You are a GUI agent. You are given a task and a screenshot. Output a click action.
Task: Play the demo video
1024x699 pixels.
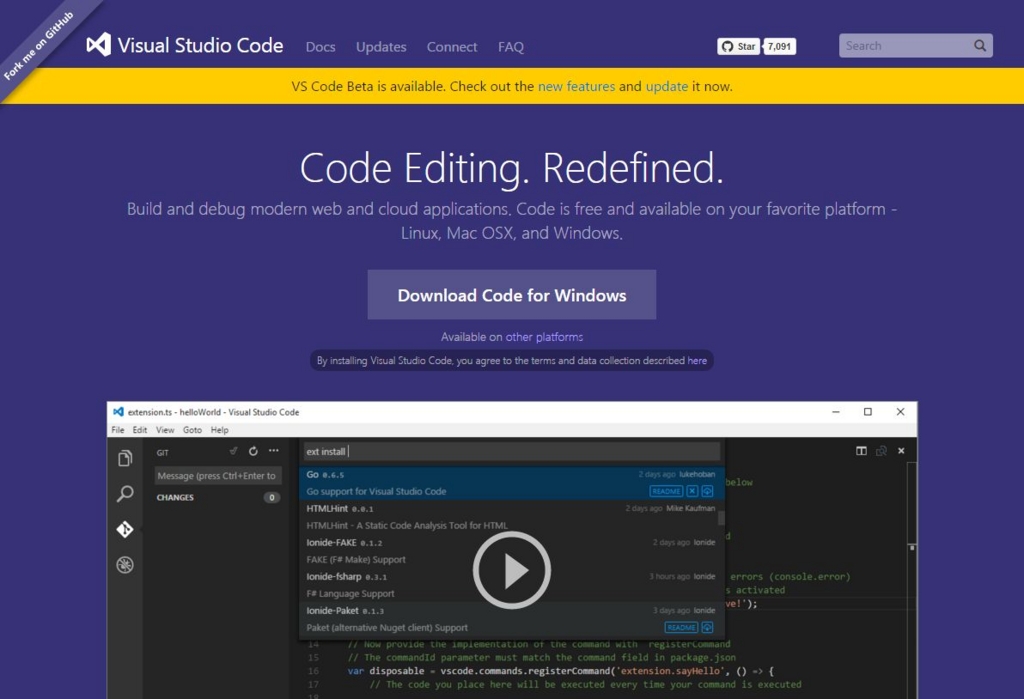(x=512, y=570)
